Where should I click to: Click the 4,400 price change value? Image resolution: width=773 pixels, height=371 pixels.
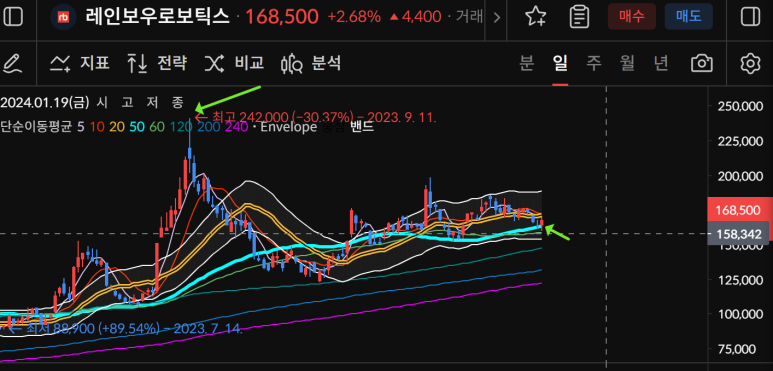click(422, 17)
